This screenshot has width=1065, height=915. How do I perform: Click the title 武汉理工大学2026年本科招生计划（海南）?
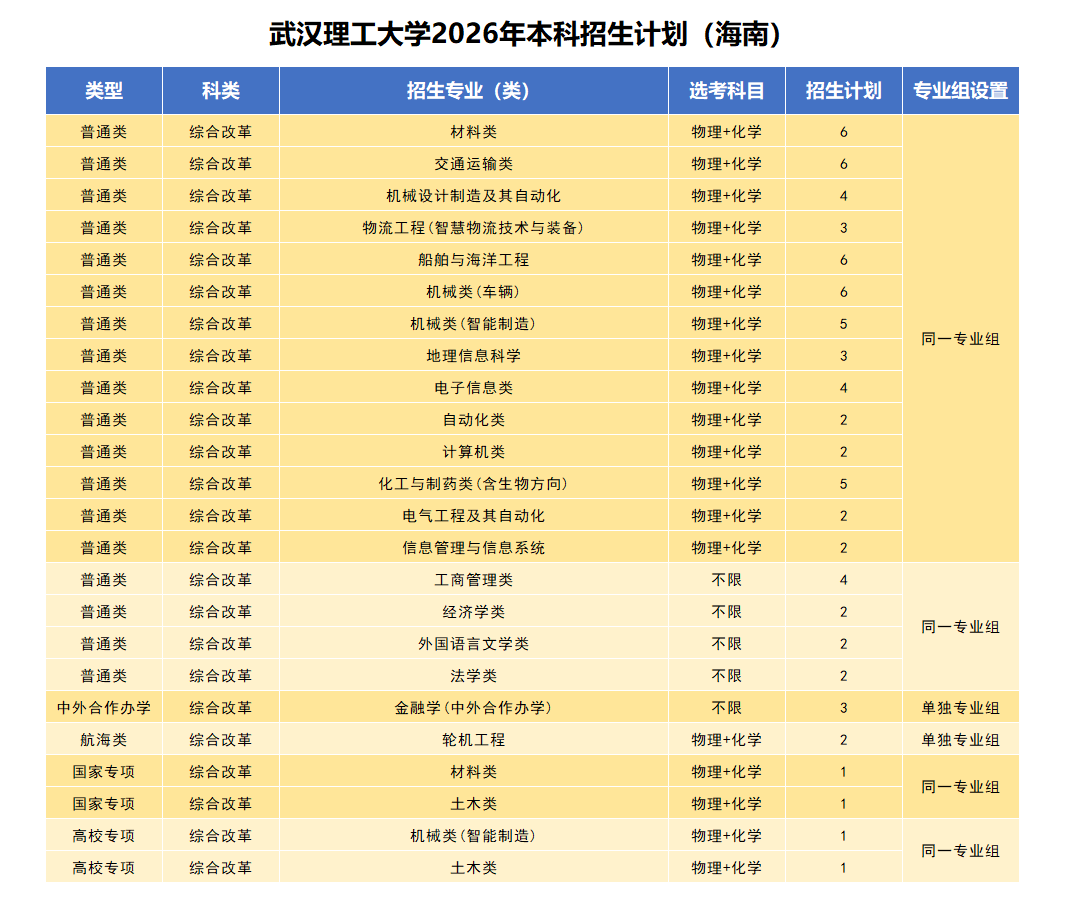point(525,34)
